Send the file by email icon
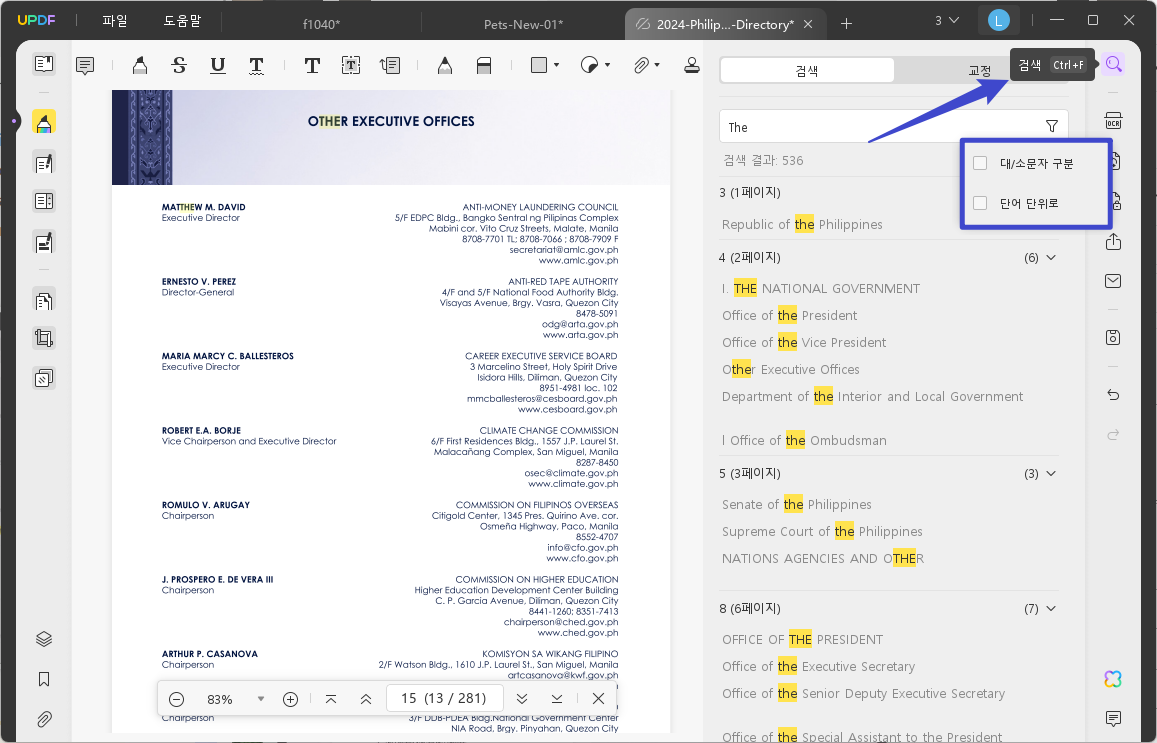 (x=1113, y=281)
